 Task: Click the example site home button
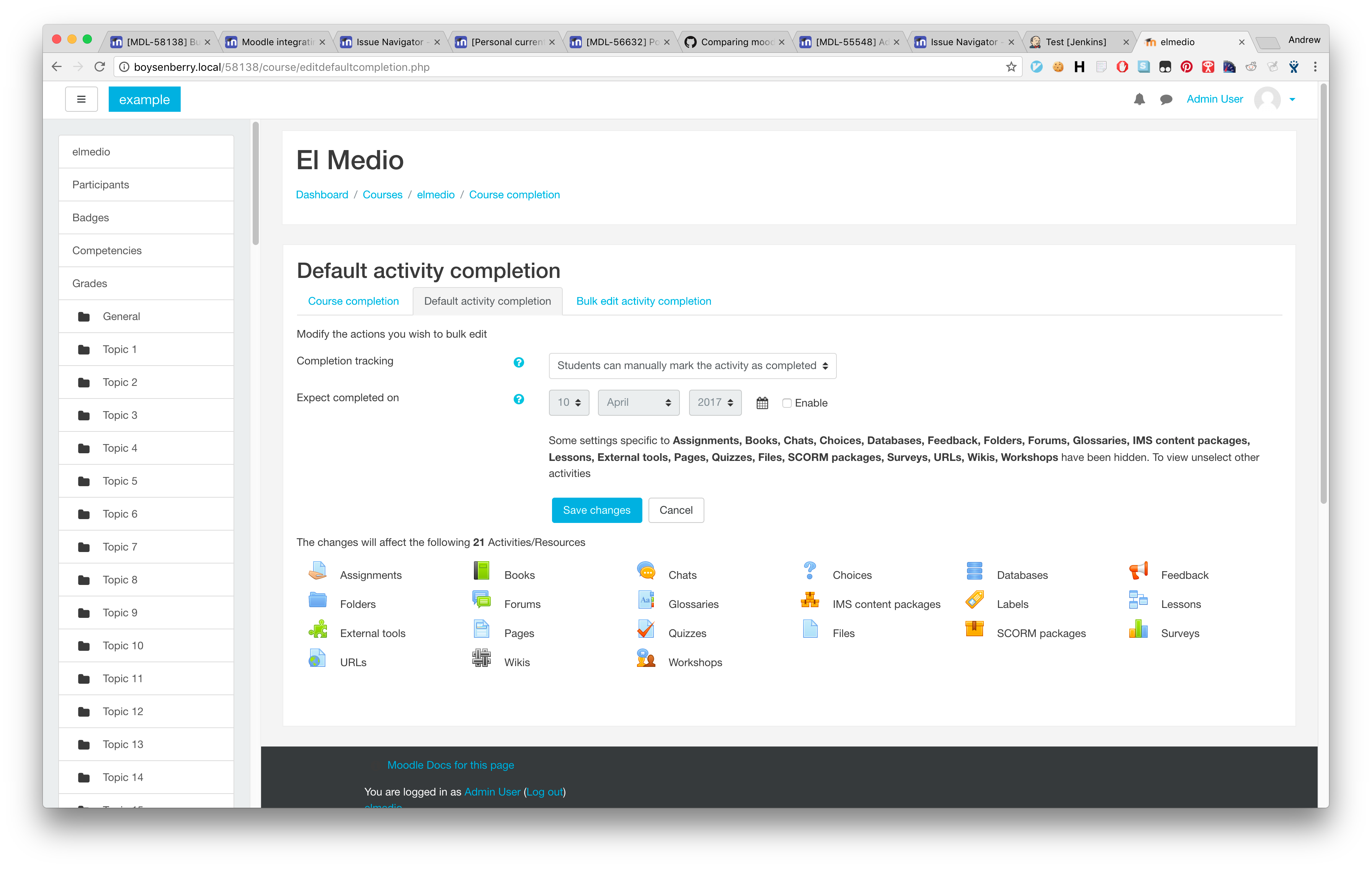pyautogui.click(x=144, y=99)
